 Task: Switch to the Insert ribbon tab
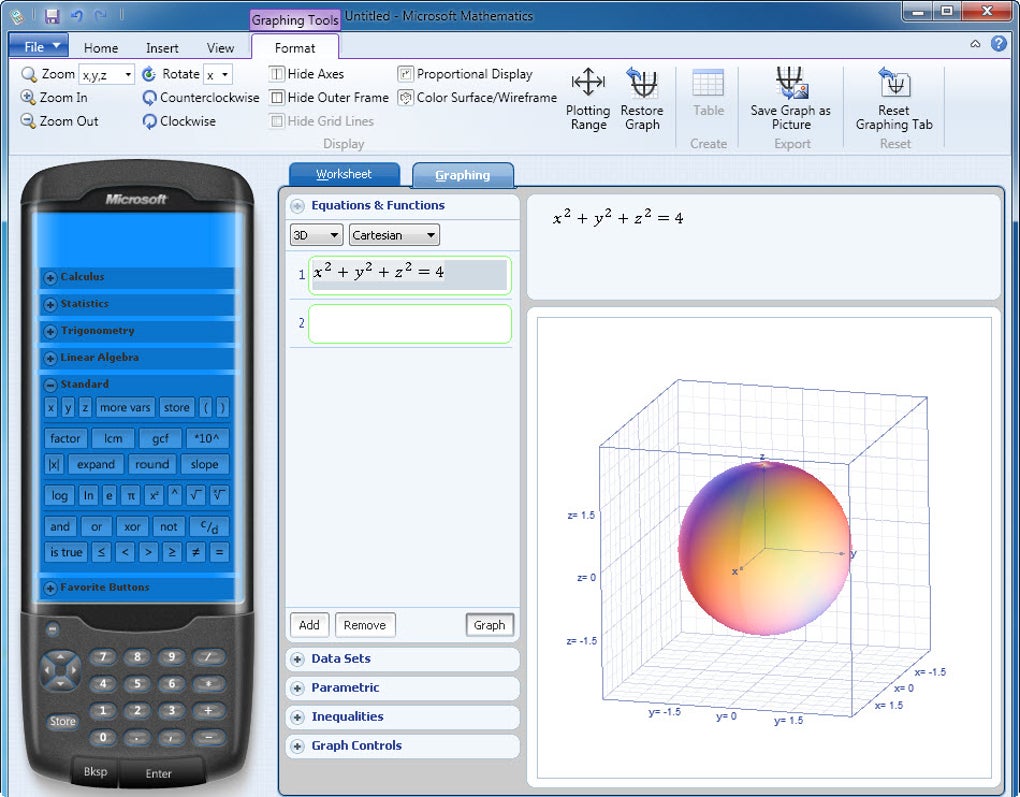(162, 48)
